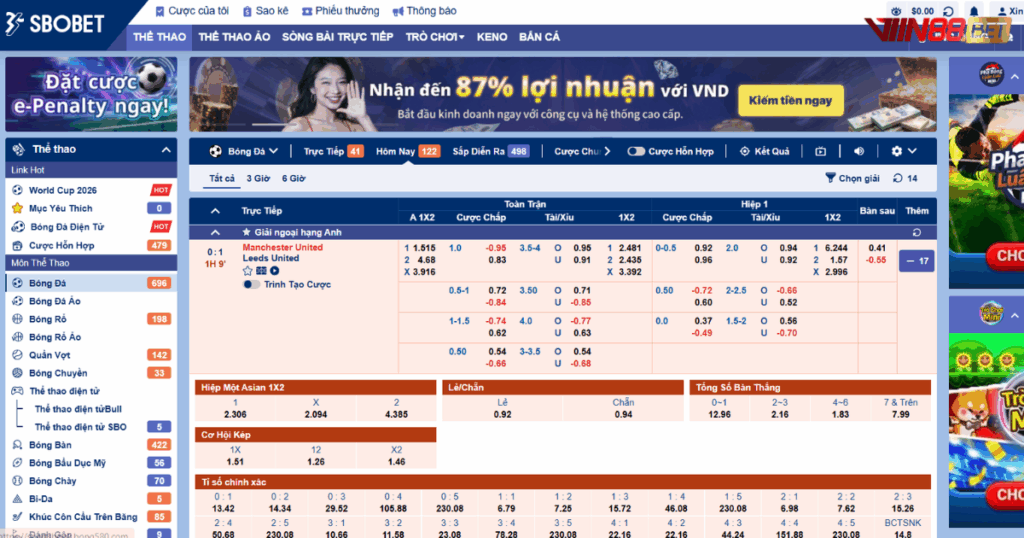Select Bóng Bầu Dục Mỹ icon

(x=18, y=463)
